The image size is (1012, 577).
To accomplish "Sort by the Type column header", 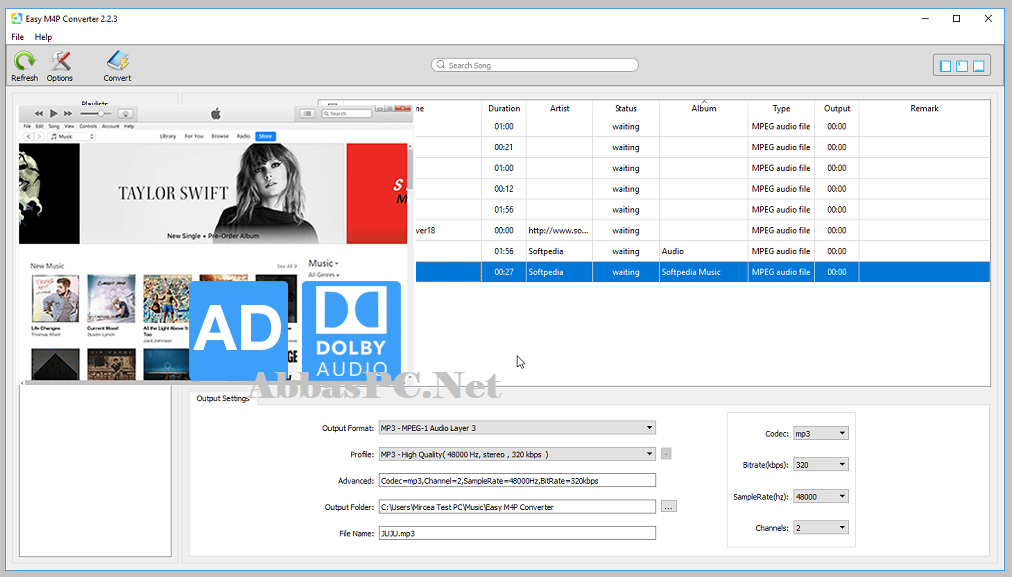I will click(x=781, y=108).
